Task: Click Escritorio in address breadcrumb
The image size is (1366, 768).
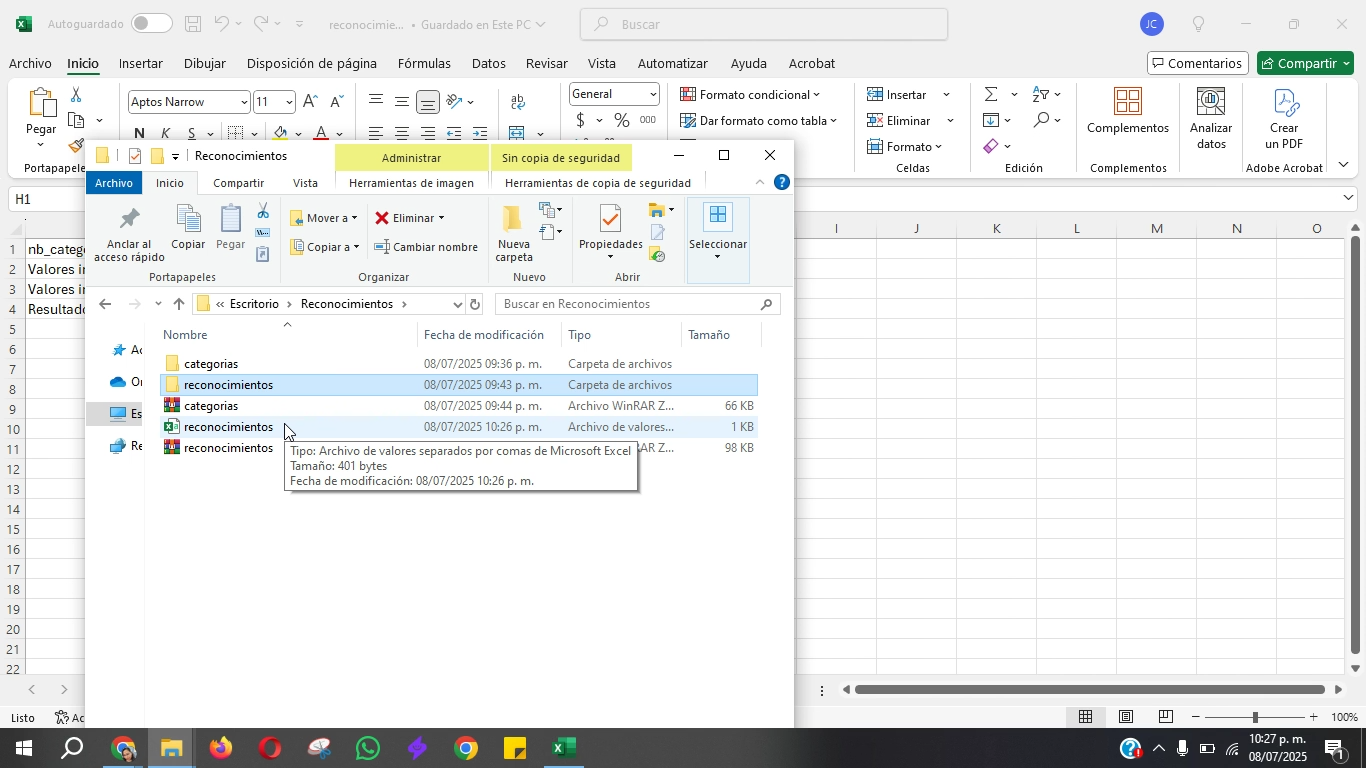Action: (254, 304)
